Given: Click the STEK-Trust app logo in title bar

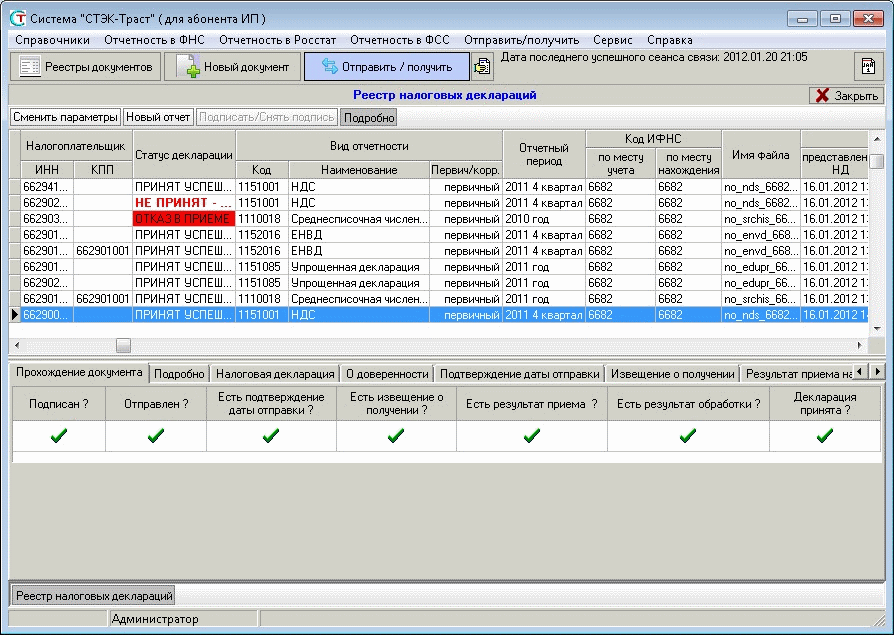Looking at the screenshot, I should tap(18, 18).
